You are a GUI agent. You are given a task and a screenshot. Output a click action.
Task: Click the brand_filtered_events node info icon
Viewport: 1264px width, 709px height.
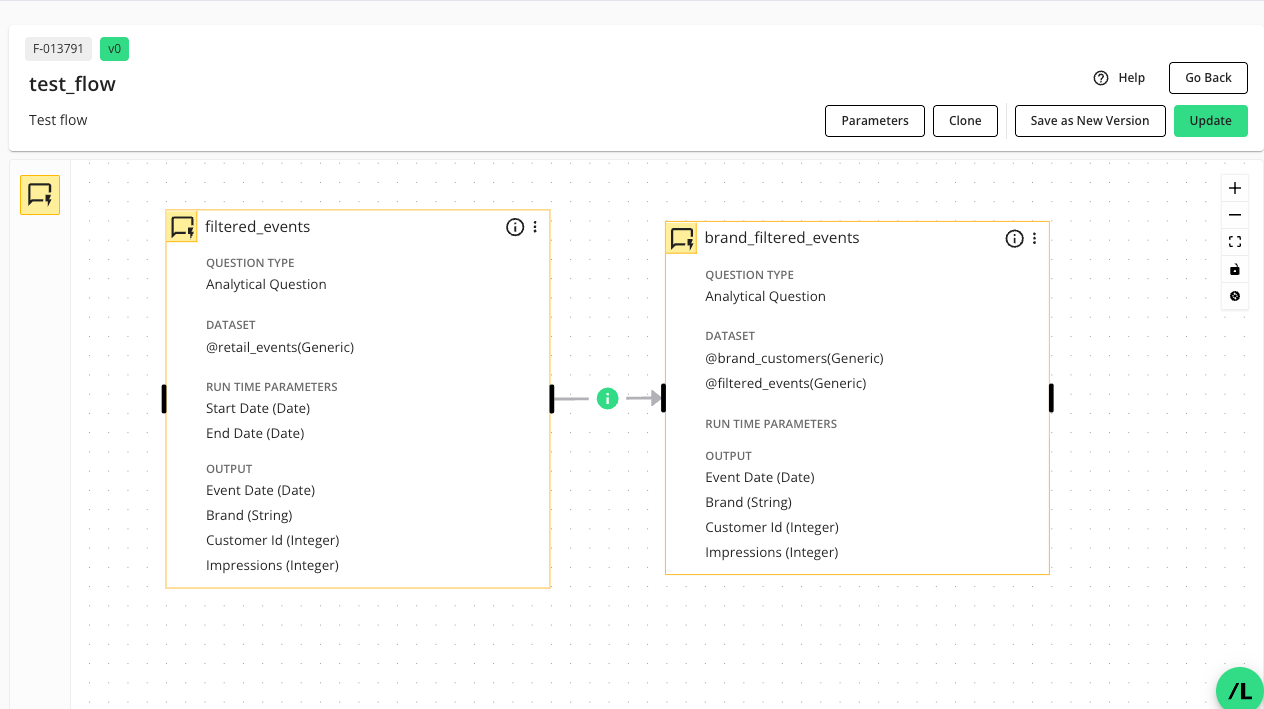pos(1014,238)
